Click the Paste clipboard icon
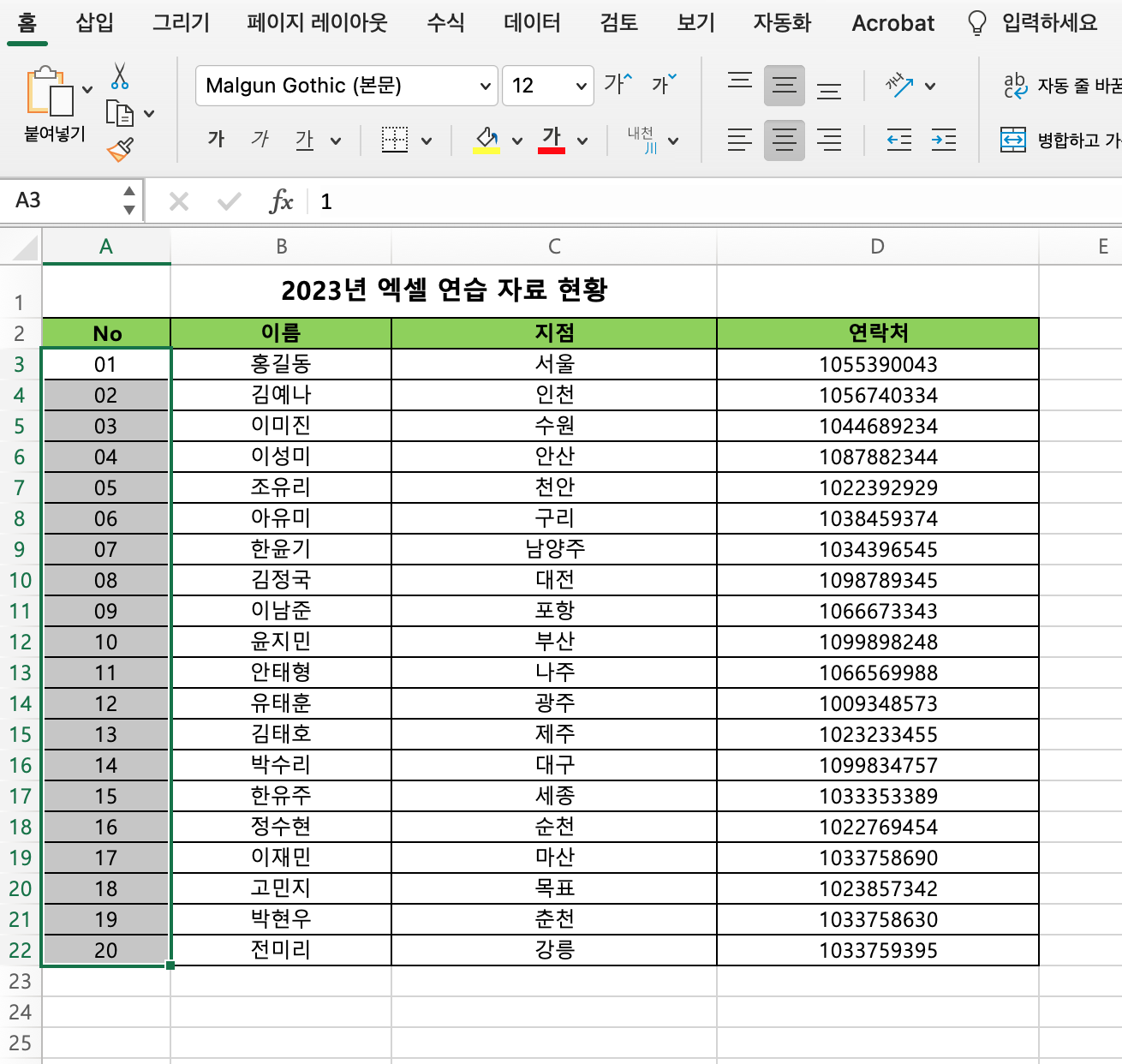The image size is (1122, 1064). pyautogui.click(x=51, y=92)
